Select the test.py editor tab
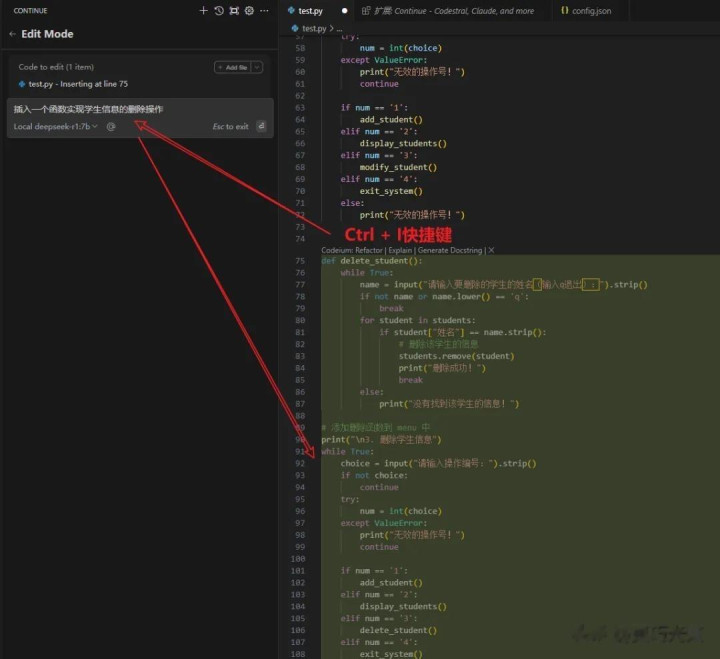The image size is (720, 659). pos(309,11)
